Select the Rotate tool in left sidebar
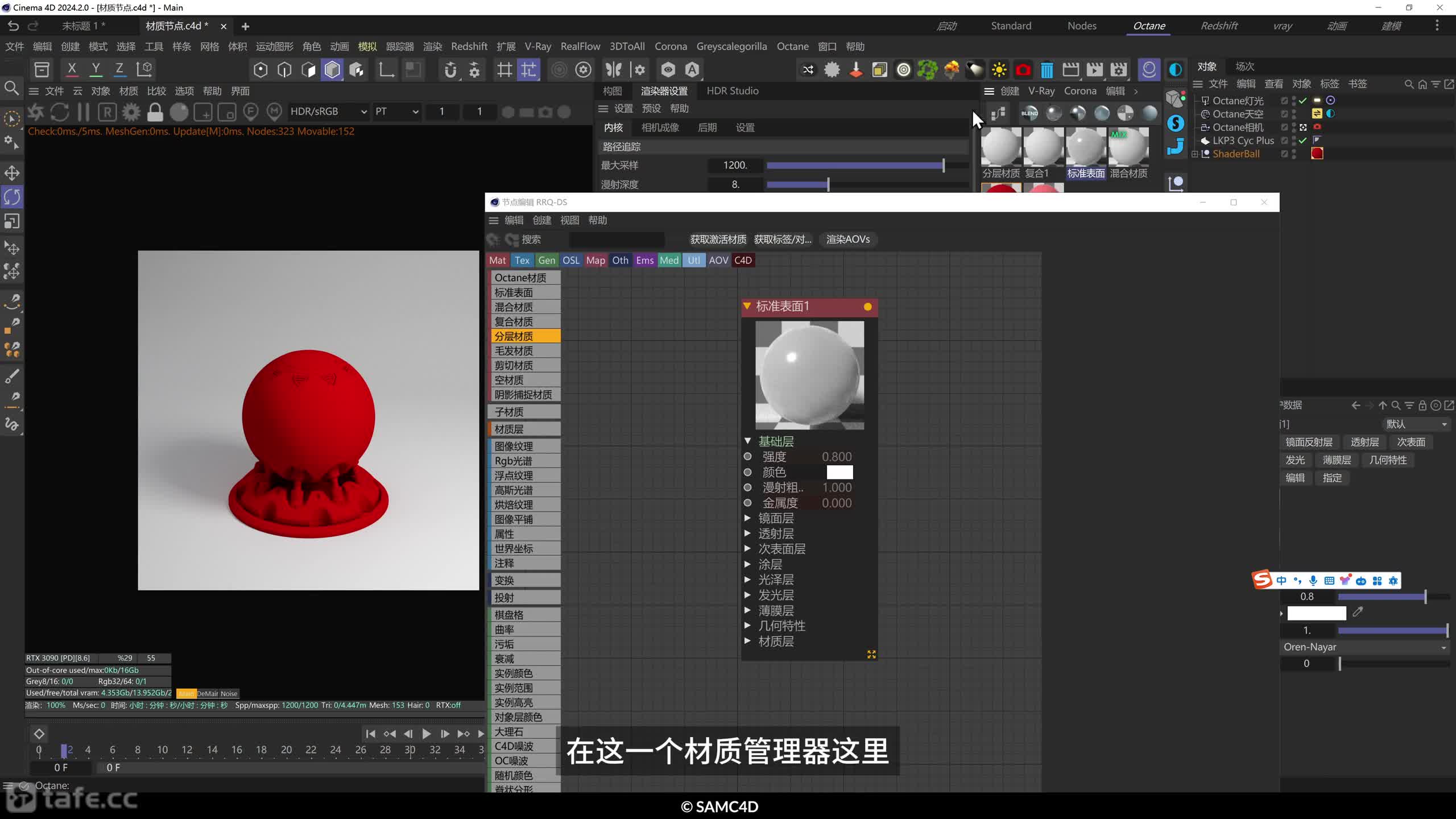The height and width of the screenshot is (819, 1456). pos(12,197)
